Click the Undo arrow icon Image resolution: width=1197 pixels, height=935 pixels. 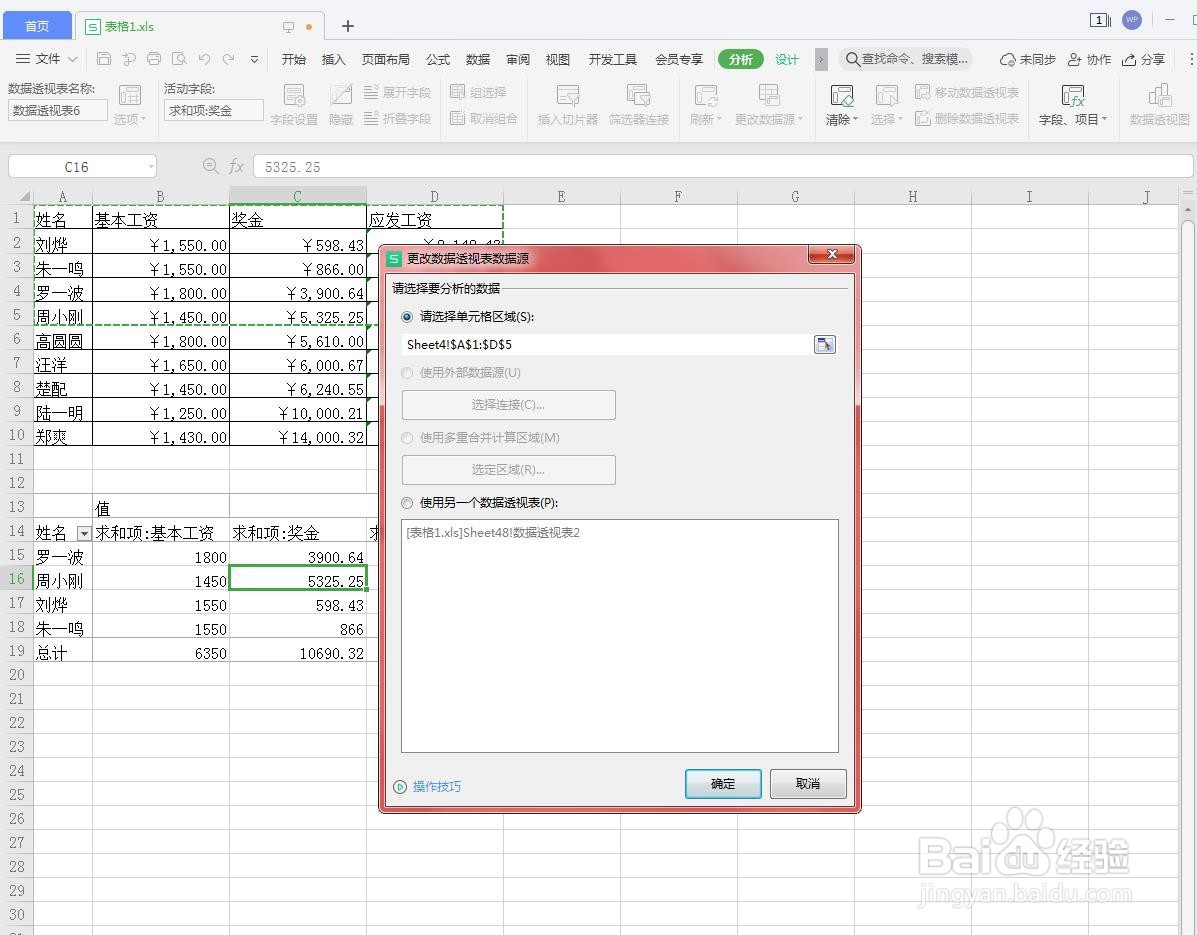pyautogui.click(x=204, y=59)
